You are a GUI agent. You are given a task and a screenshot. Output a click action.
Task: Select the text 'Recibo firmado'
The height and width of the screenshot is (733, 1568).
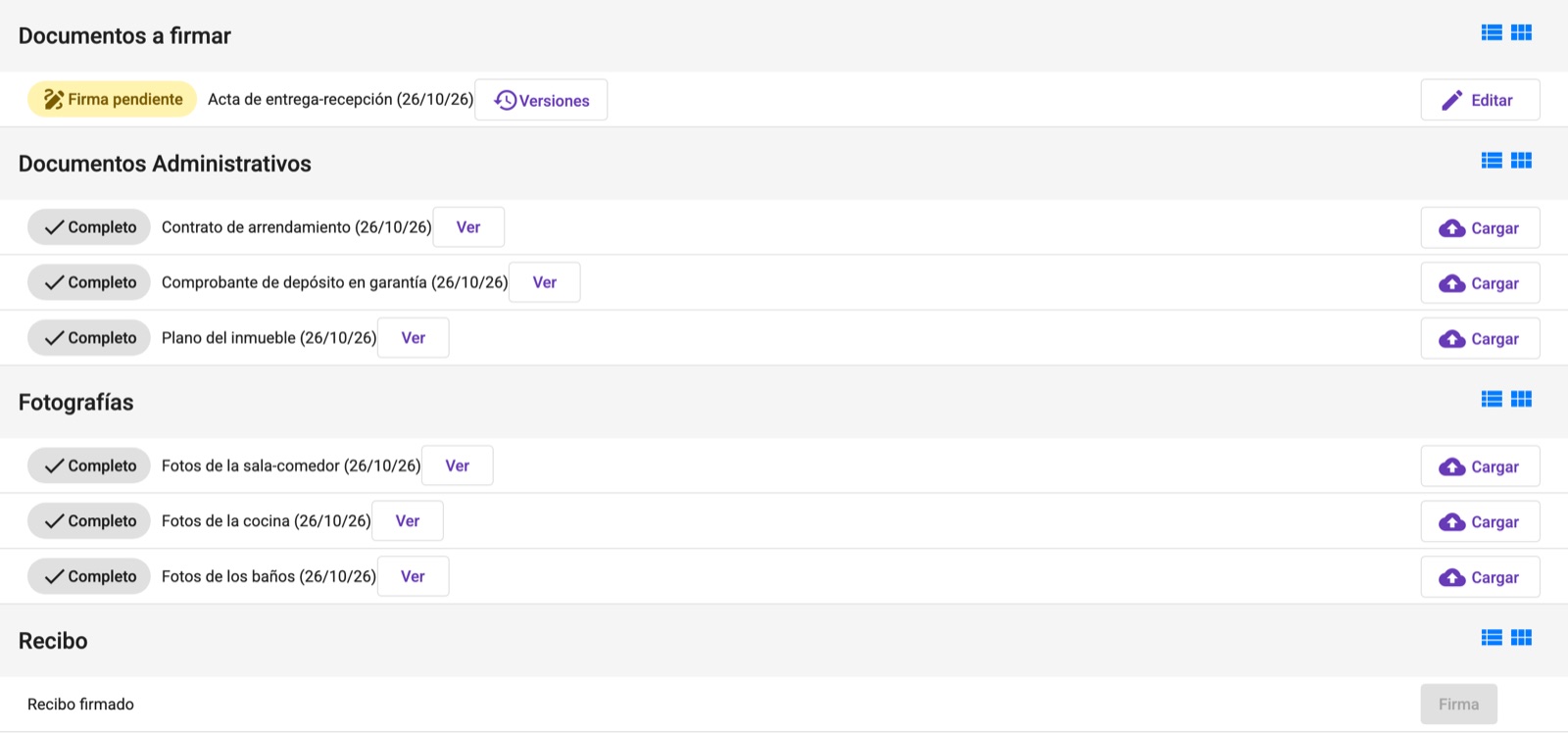(80, 704)
